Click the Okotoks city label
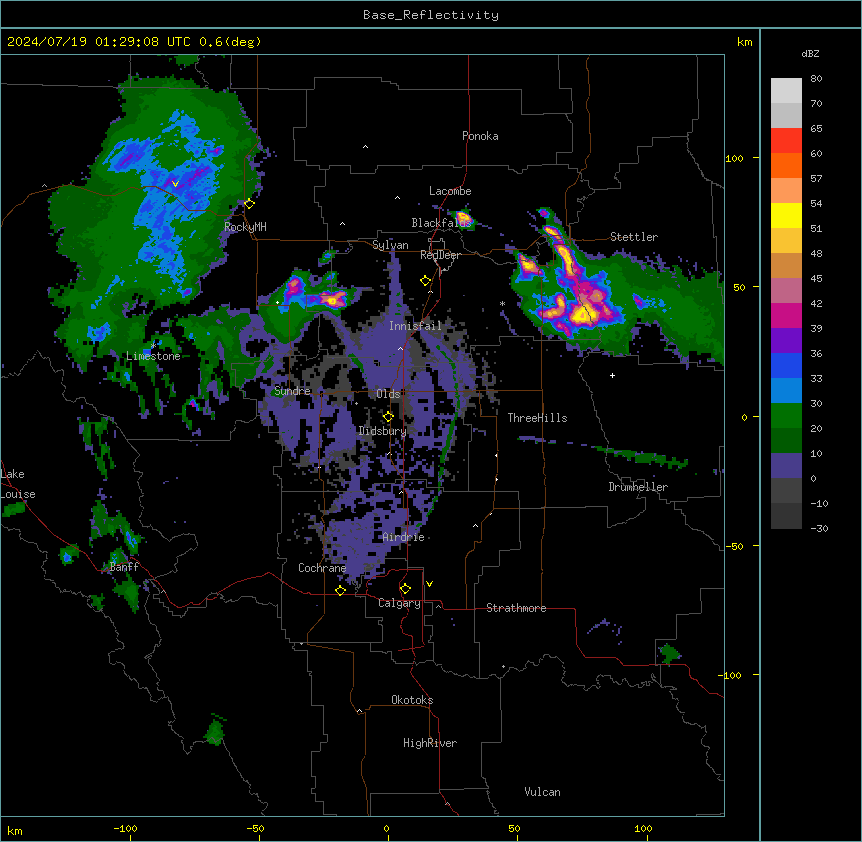 pyautogui.click(x=412, y=700)
